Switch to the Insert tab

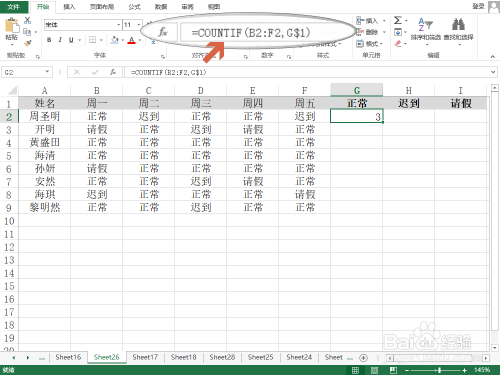69,7
